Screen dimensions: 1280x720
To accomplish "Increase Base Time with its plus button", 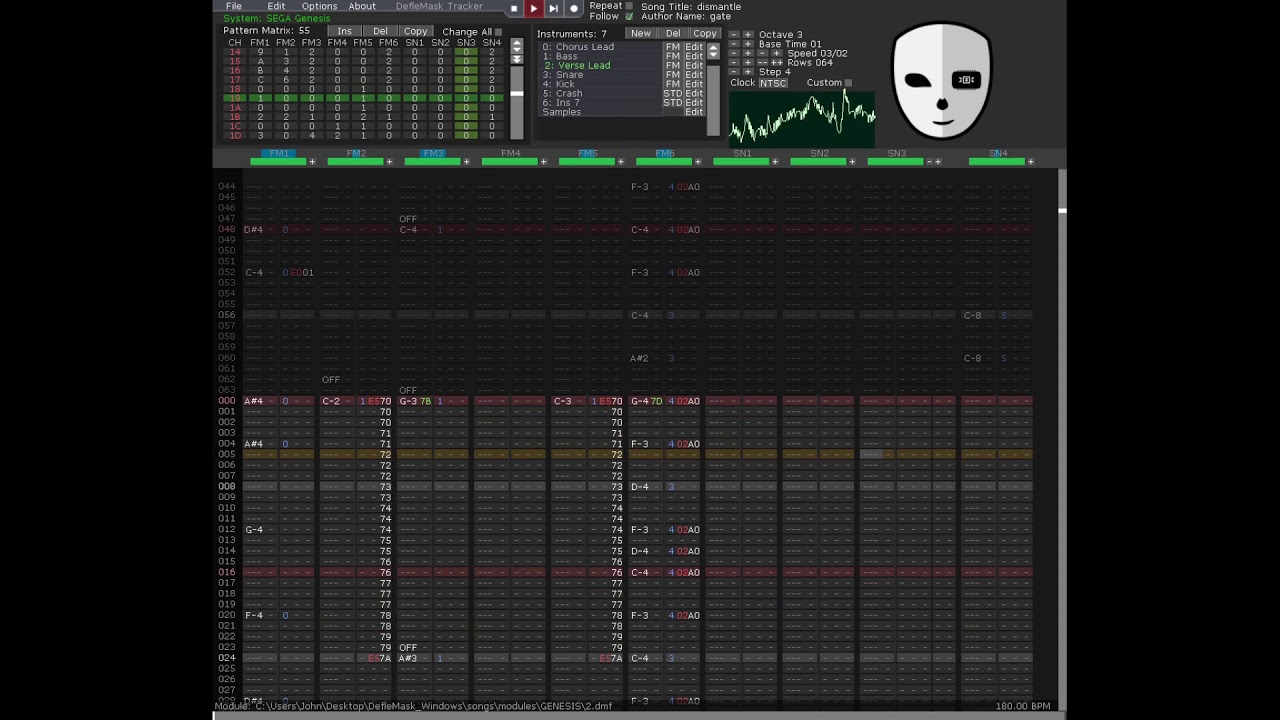I will tap(748, 44).
